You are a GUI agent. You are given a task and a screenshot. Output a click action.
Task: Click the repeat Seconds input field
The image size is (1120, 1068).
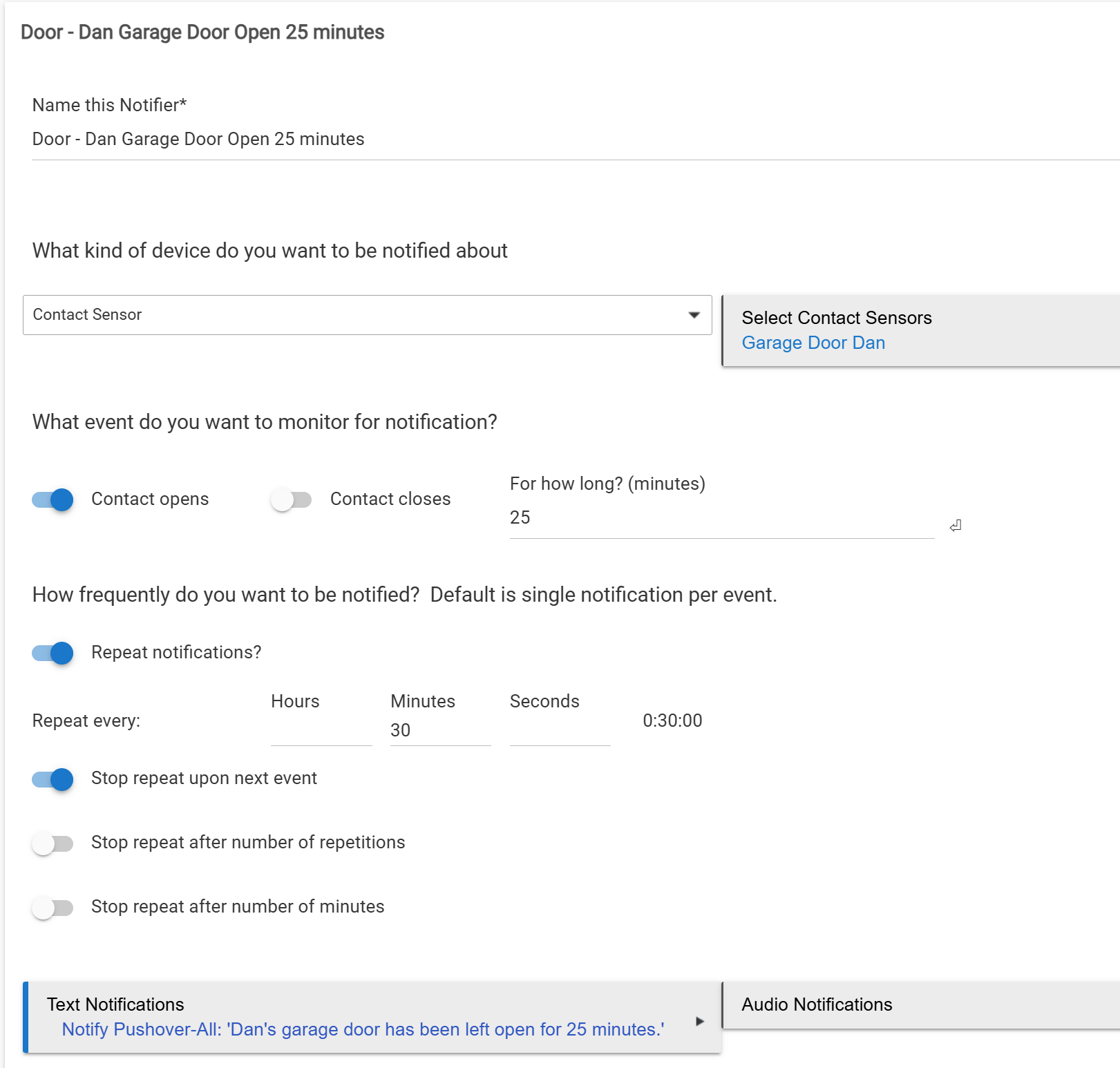(x=560, y=731)
